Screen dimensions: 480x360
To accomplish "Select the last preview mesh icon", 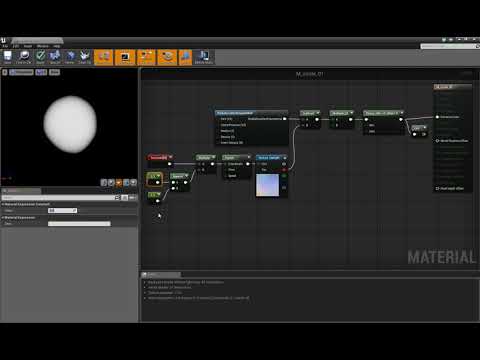I will tap(133, 182).
